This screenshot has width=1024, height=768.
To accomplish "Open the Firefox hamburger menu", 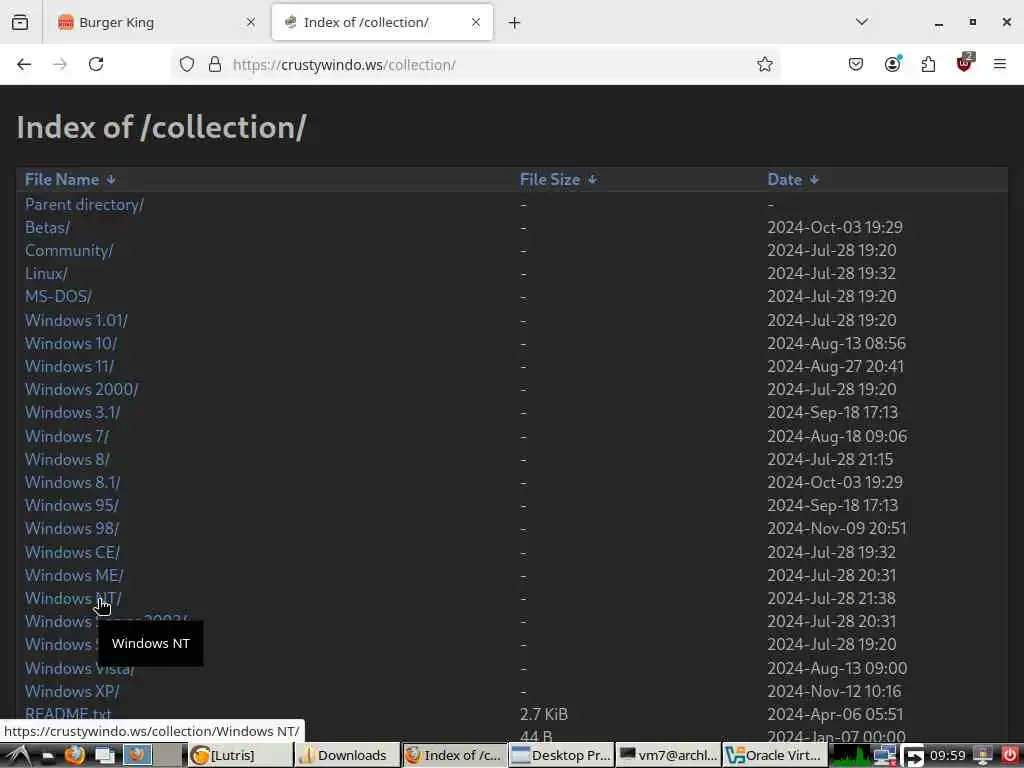I will (1000, 64).
